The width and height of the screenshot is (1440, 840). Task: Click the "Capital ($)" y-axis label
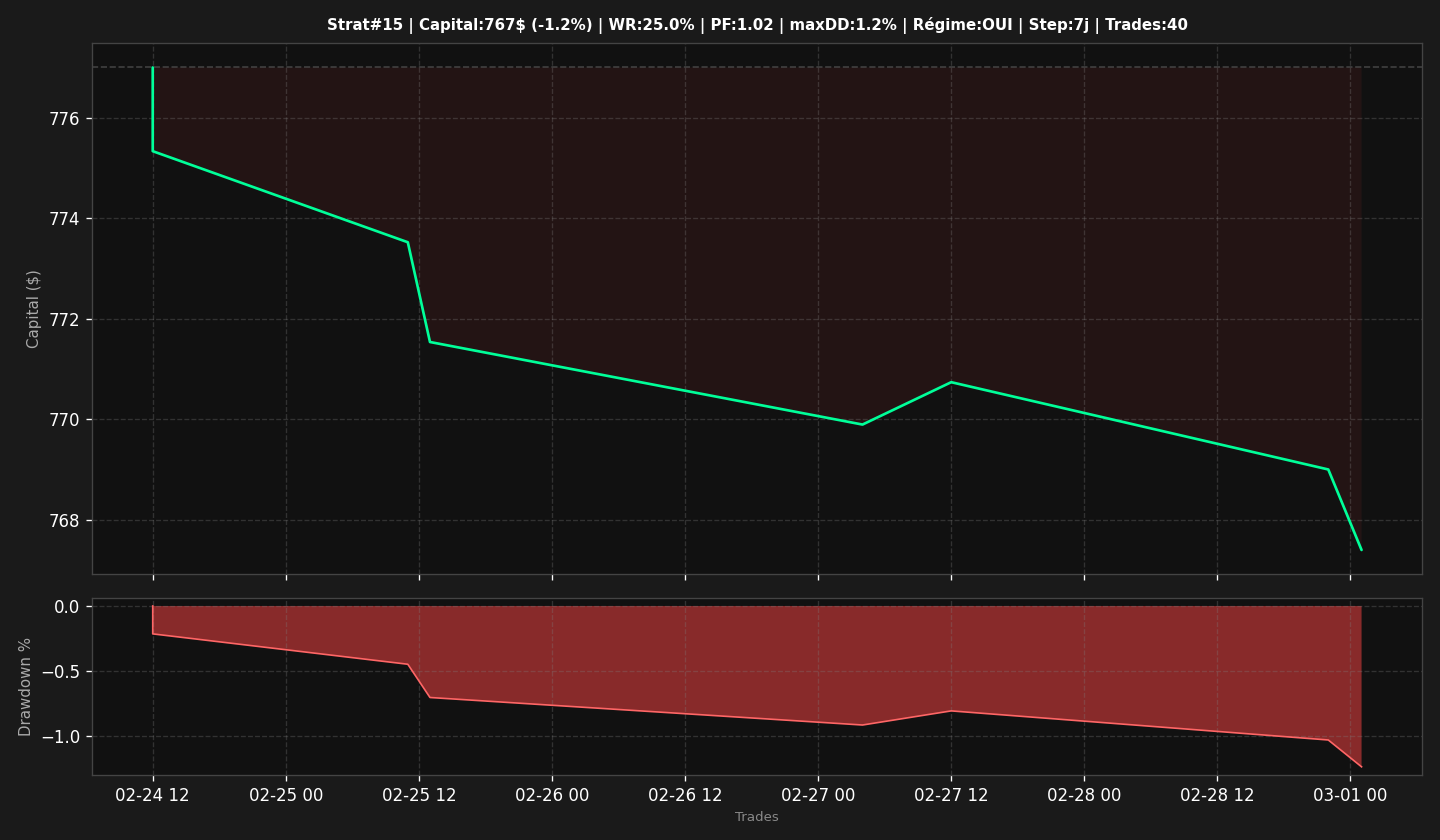34,309
